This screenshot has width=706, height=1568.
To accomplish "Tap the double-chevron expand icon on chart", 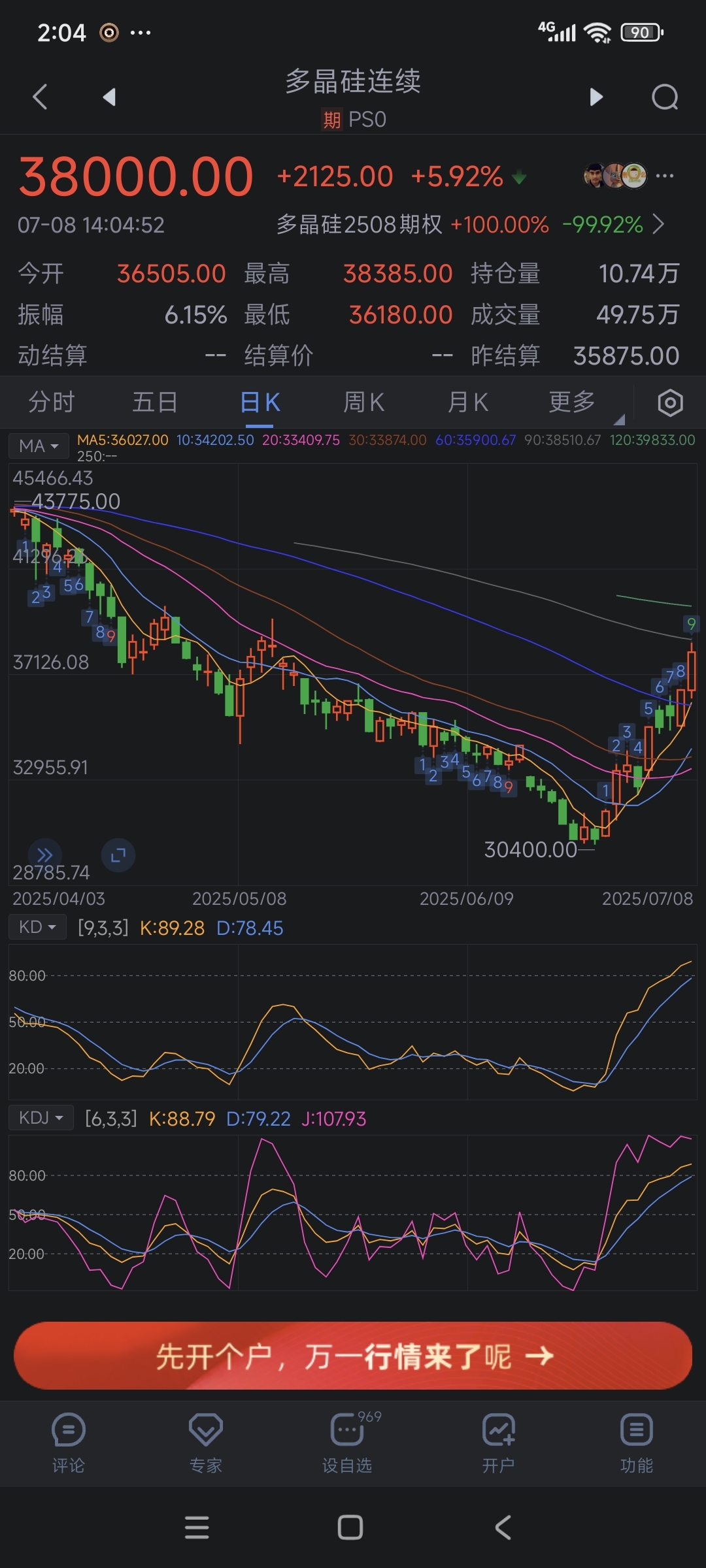I will tap(44, 855).
